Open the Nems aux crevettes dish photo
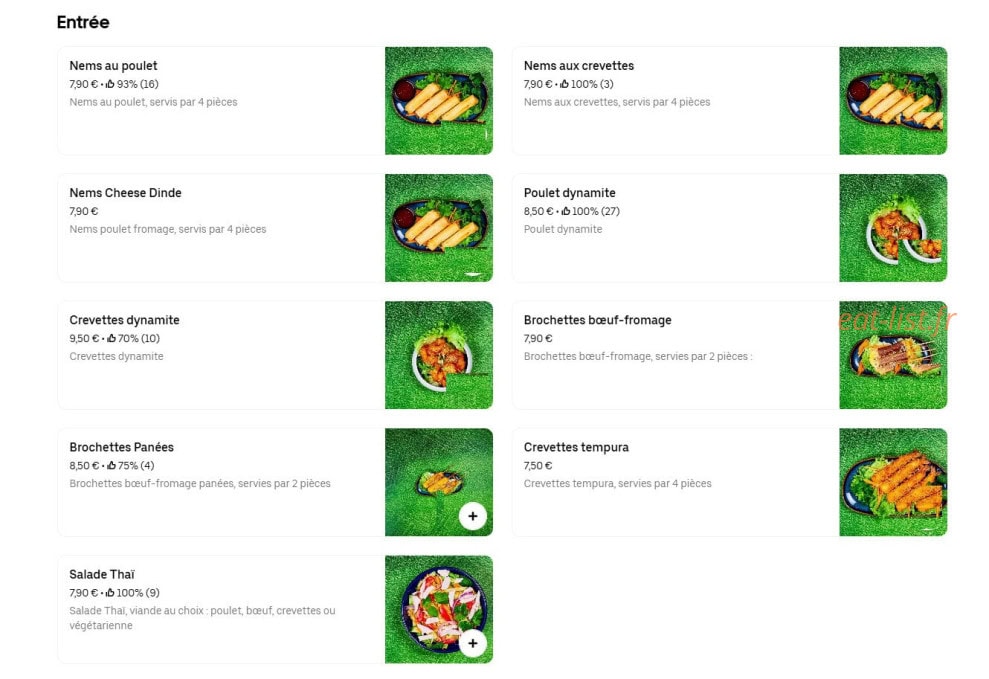989x679 pixels. pos(893,101)
